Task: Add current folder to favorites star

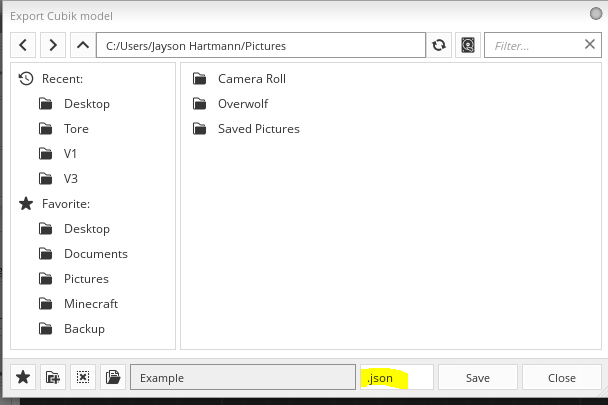Action: [23, 377]
